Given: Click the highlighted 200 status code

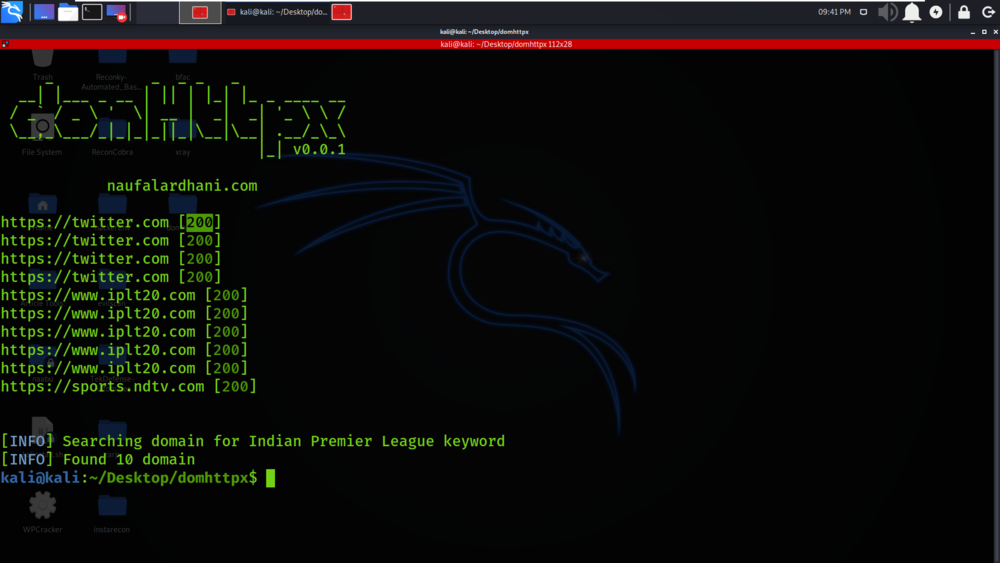Looking at the screenshot, I should [x=200, y=222].
